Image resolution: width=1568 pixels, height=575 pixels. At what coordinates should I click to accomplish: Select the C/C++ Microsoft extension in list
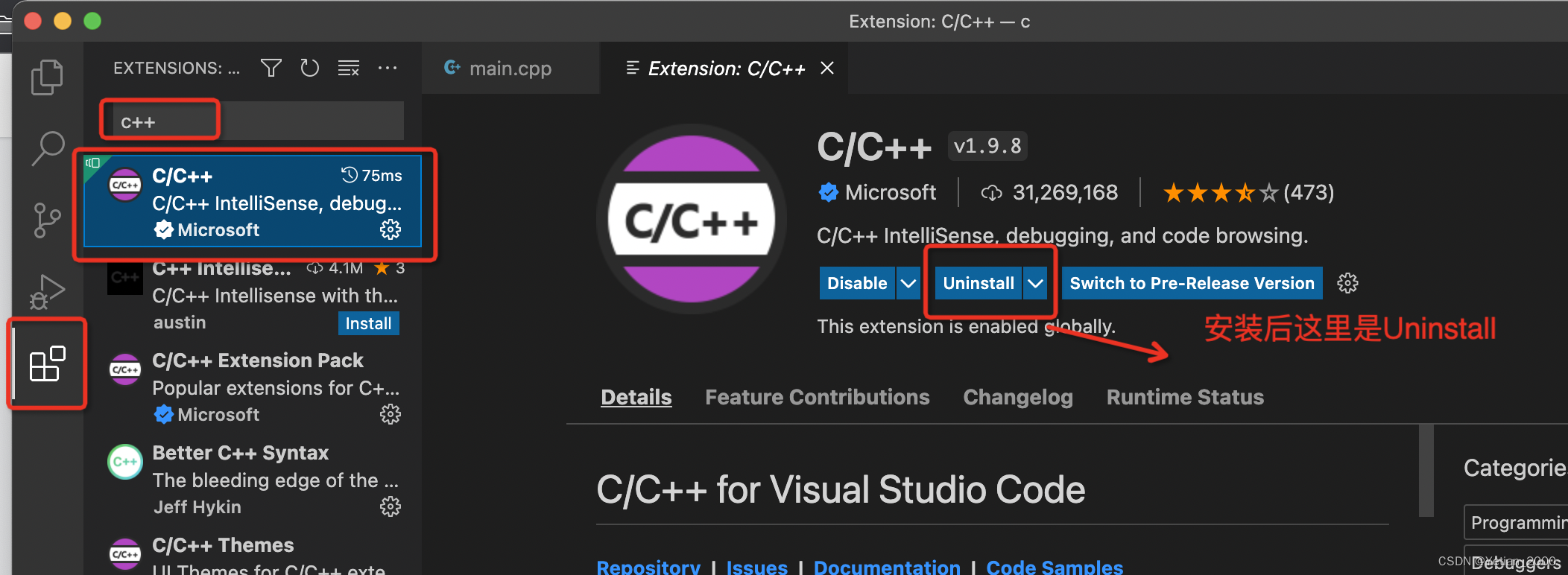tap(253, 201)
